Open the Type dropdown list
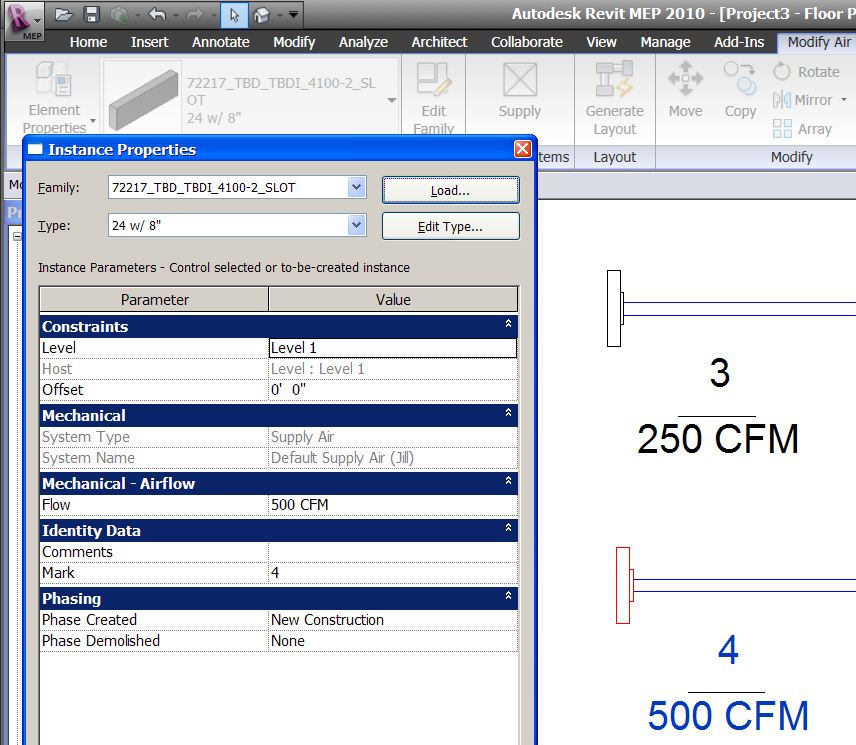Screen dimensions: 856x745 click(x=356, y=225)
